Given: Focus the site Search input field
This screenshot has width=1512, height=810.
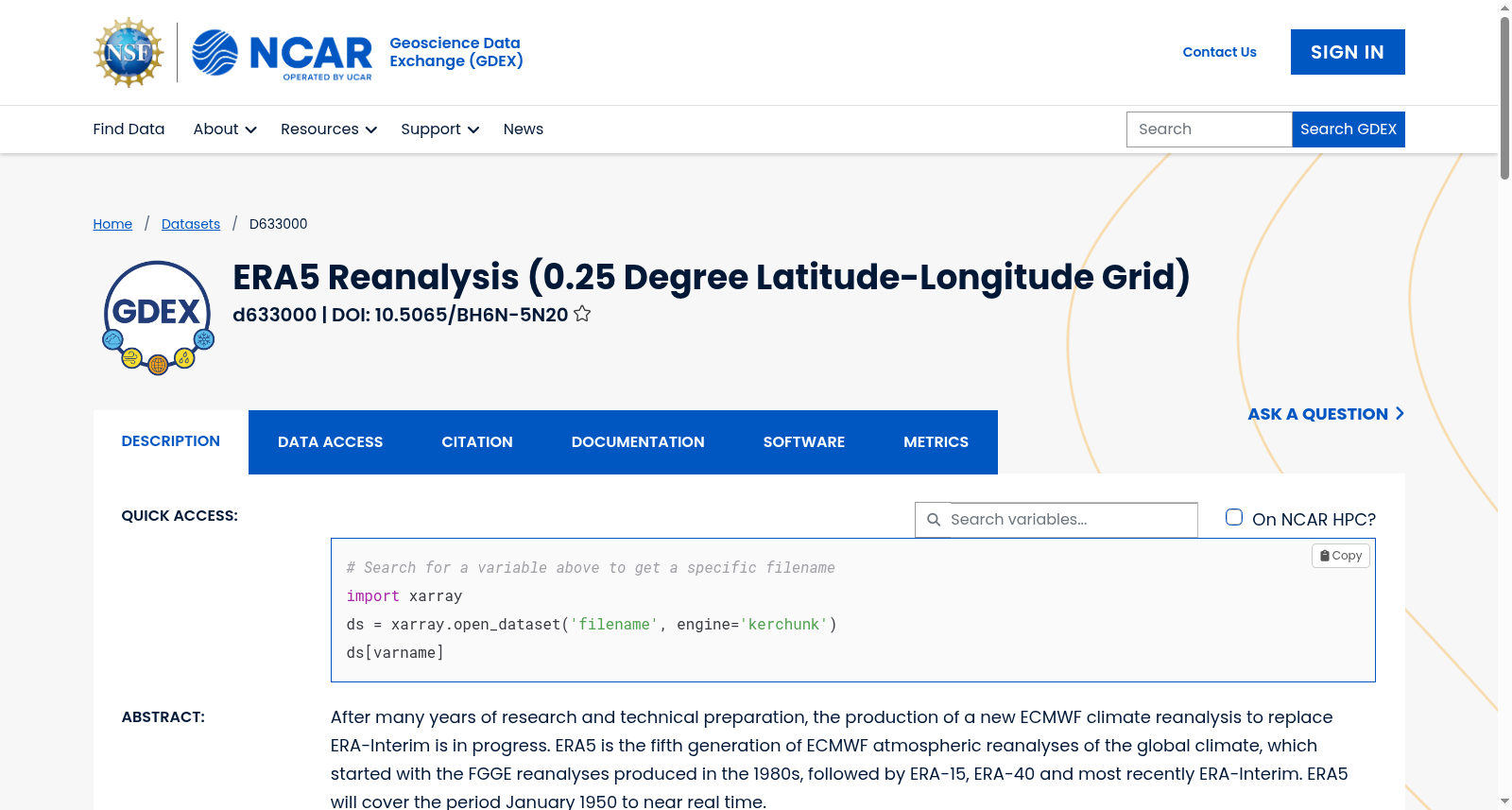Looking at the screenshot, I should pyautogui.click(x=1210, y=129).
